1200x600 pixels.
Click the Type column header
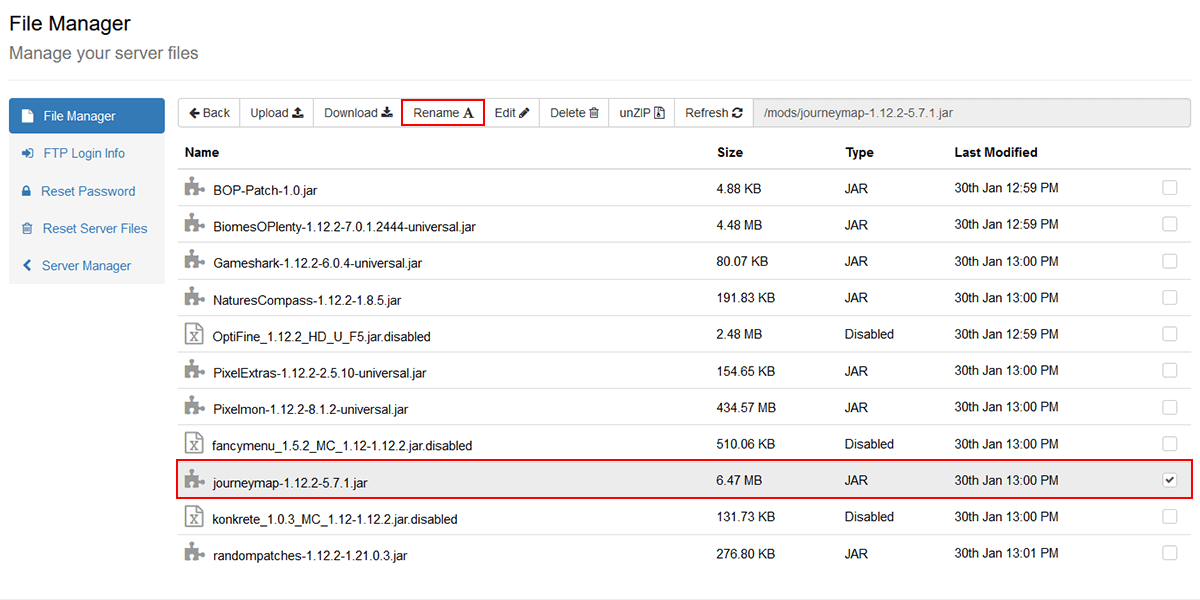pos(859,153)
